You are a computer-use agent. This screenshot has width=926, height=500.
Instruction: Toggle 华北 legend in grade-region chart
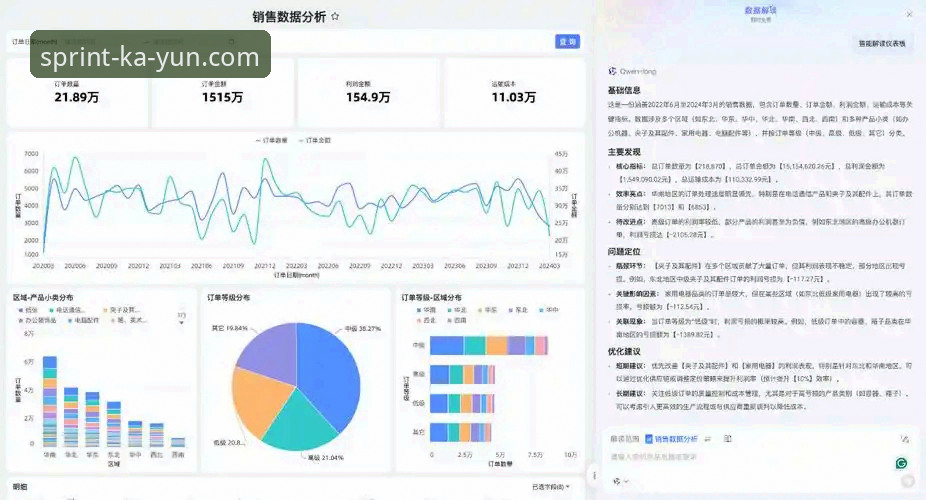click(x=457, y=310)
